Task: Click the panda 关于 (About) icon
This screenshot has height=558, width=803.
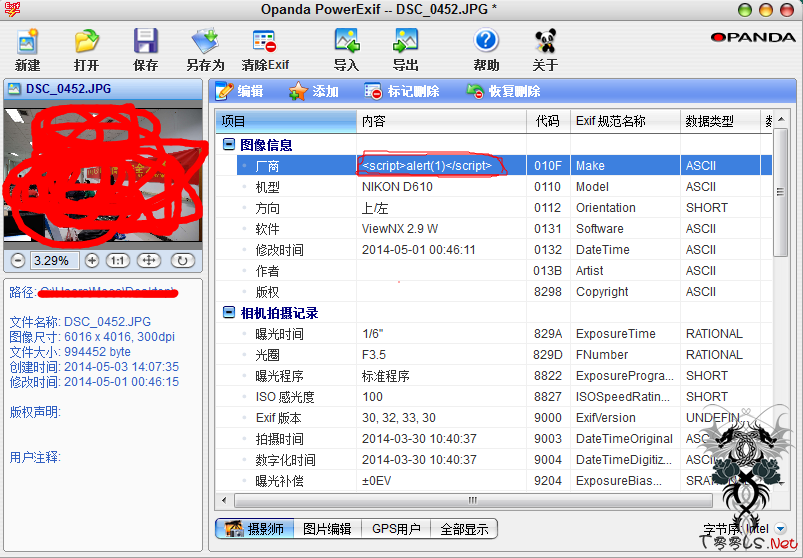Action: (x=545, y=49)
